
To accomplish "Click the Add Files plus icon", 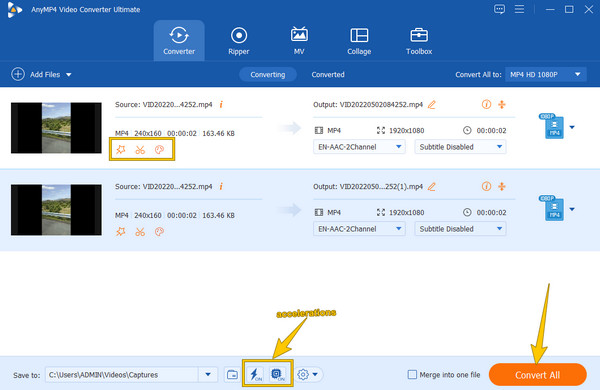I will [18, 74].
